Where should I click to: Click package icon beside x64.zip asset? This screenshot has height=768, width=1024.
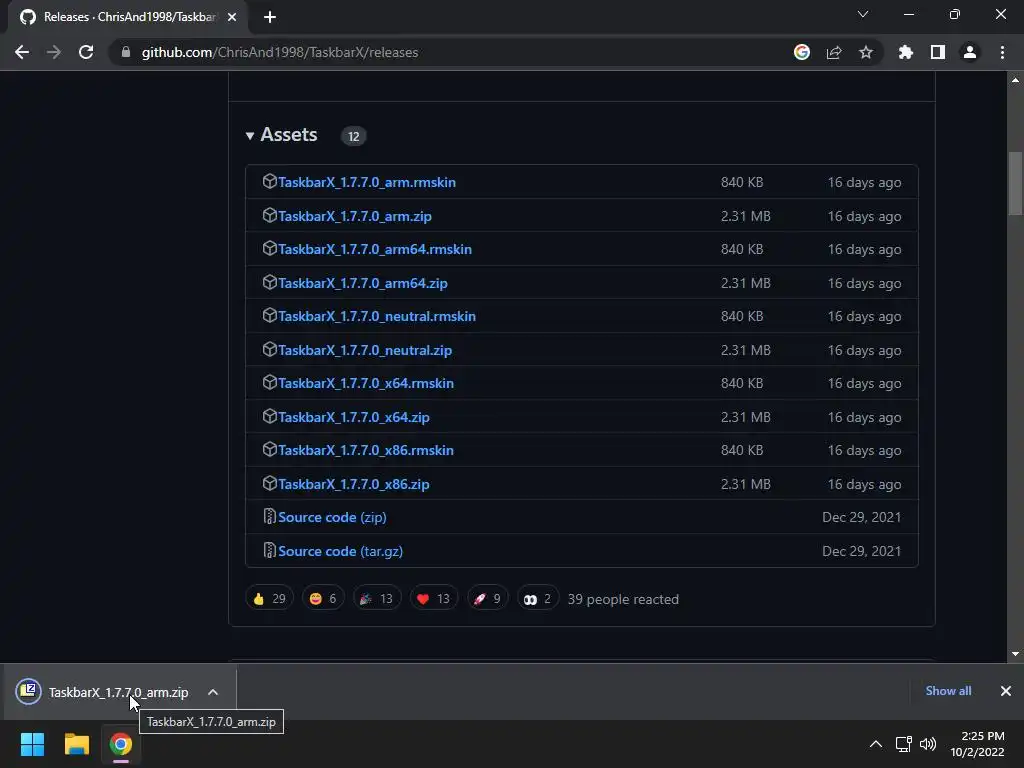[270, 416]
